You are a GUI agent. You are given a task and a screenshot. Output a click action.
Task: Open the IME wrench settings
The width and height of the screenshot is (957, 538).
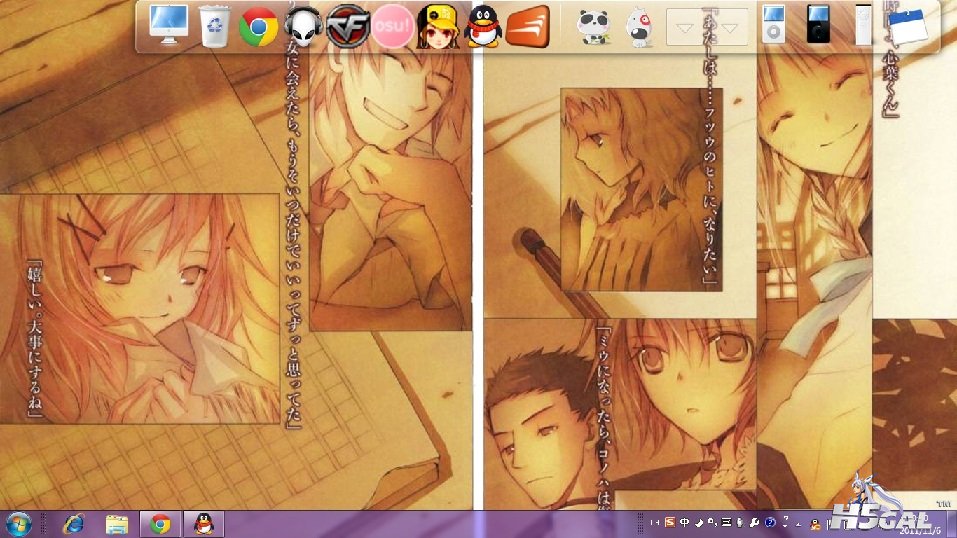click(754, 522)
